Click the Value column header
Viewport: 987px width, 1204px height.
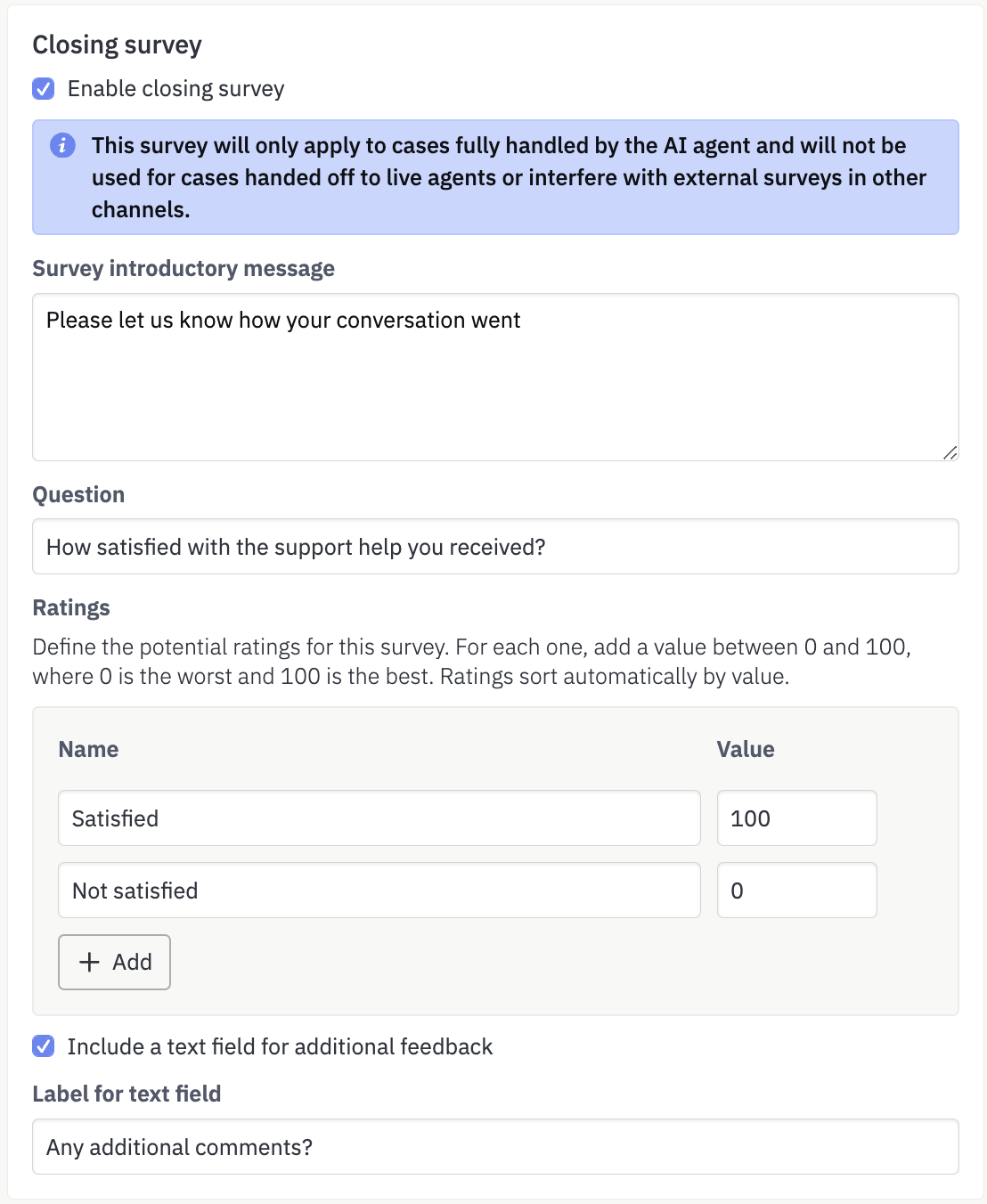tap(746, 749)
